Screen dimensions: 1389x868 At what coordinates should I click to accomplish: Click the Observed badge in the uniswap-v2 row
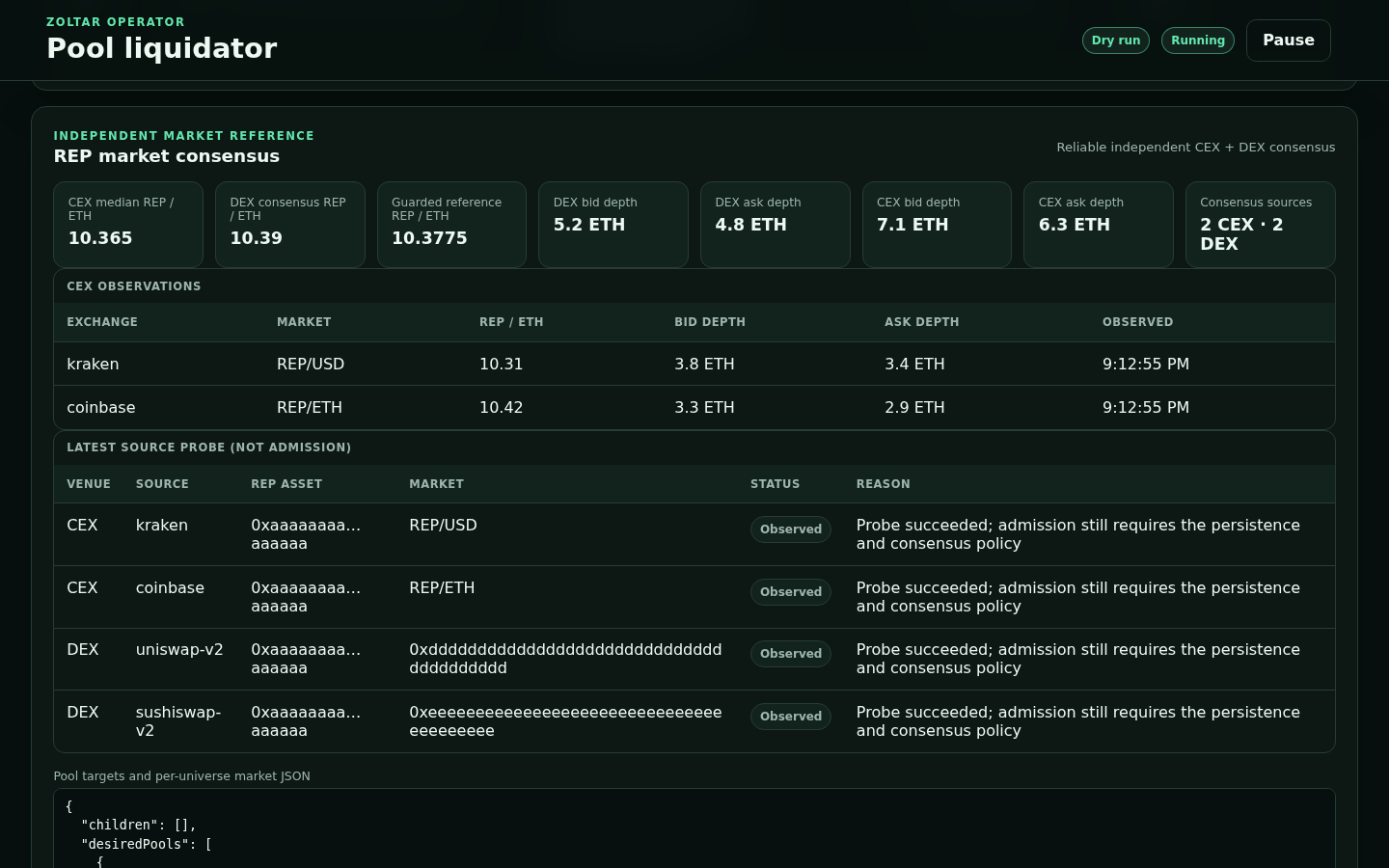(x=791, y=654)
